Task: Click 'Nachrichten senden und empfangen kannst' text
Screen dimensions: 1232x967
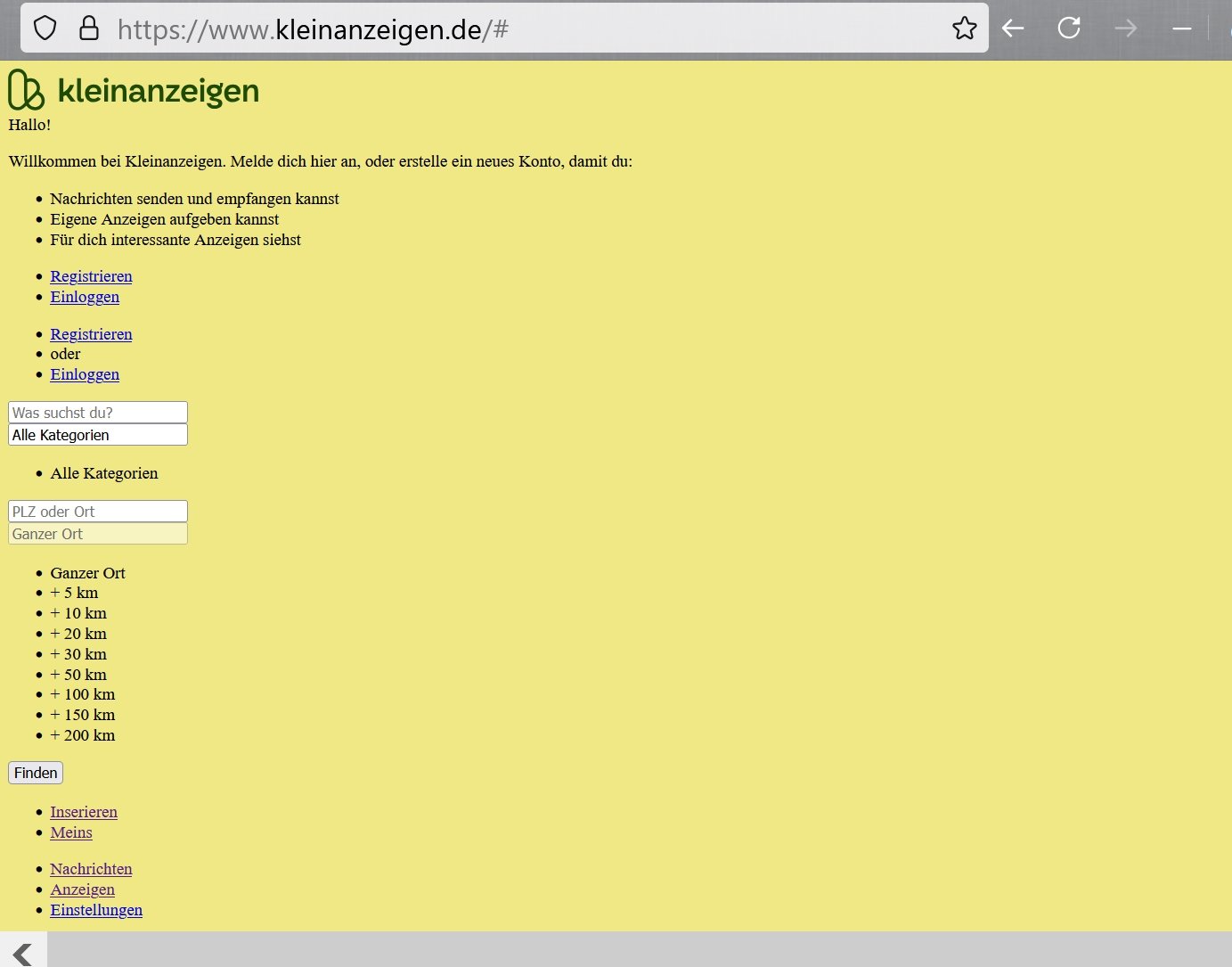Action: click(194, 199)
